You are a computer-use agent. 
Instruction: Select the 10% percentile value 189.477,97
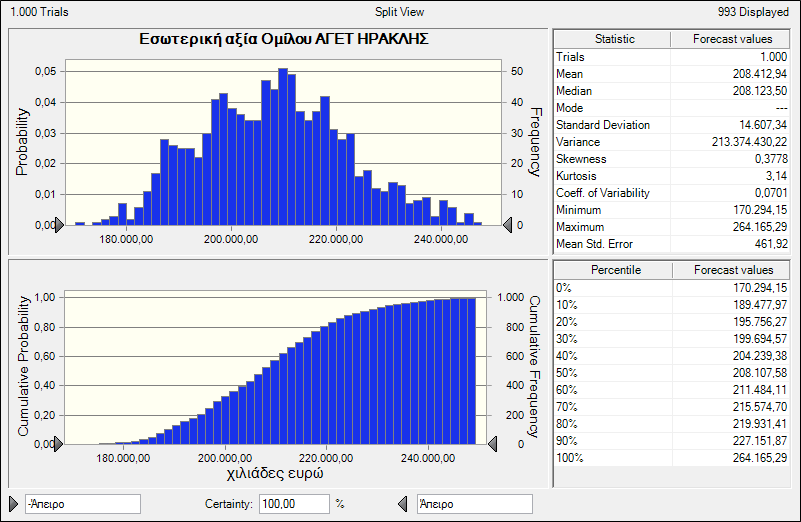coord(760,305)
